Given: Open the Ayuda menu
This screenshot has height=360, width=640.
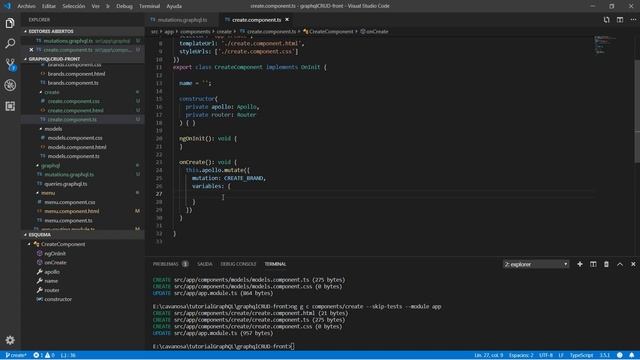Looking at the screenshot, I should pyautogui.click(x=174, y=6).
